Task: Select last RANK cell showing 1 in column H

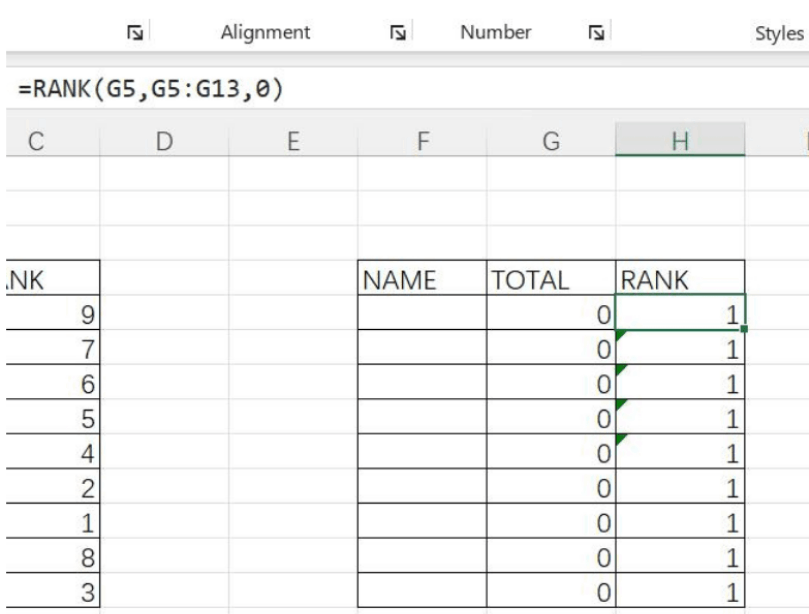Action: (x=680, y=590)
